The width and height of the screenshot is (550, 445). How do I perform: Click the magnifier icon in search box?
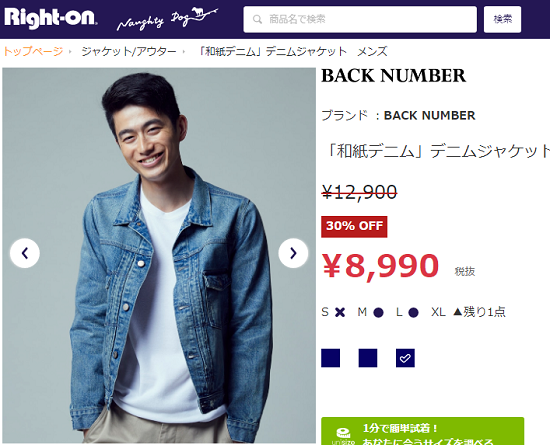pos(257,19)
